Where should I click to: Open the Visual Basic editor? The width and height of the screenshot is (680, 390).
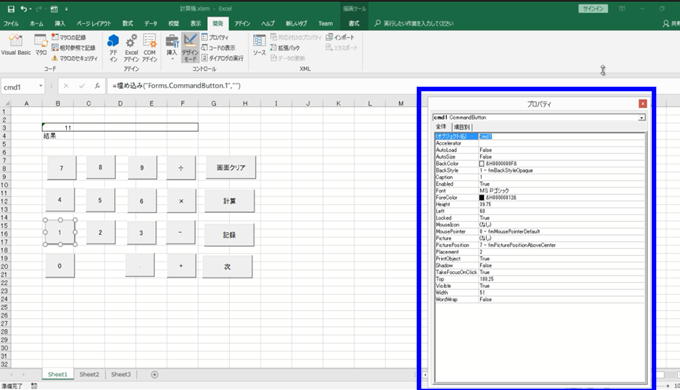click(x=16, y=44)
